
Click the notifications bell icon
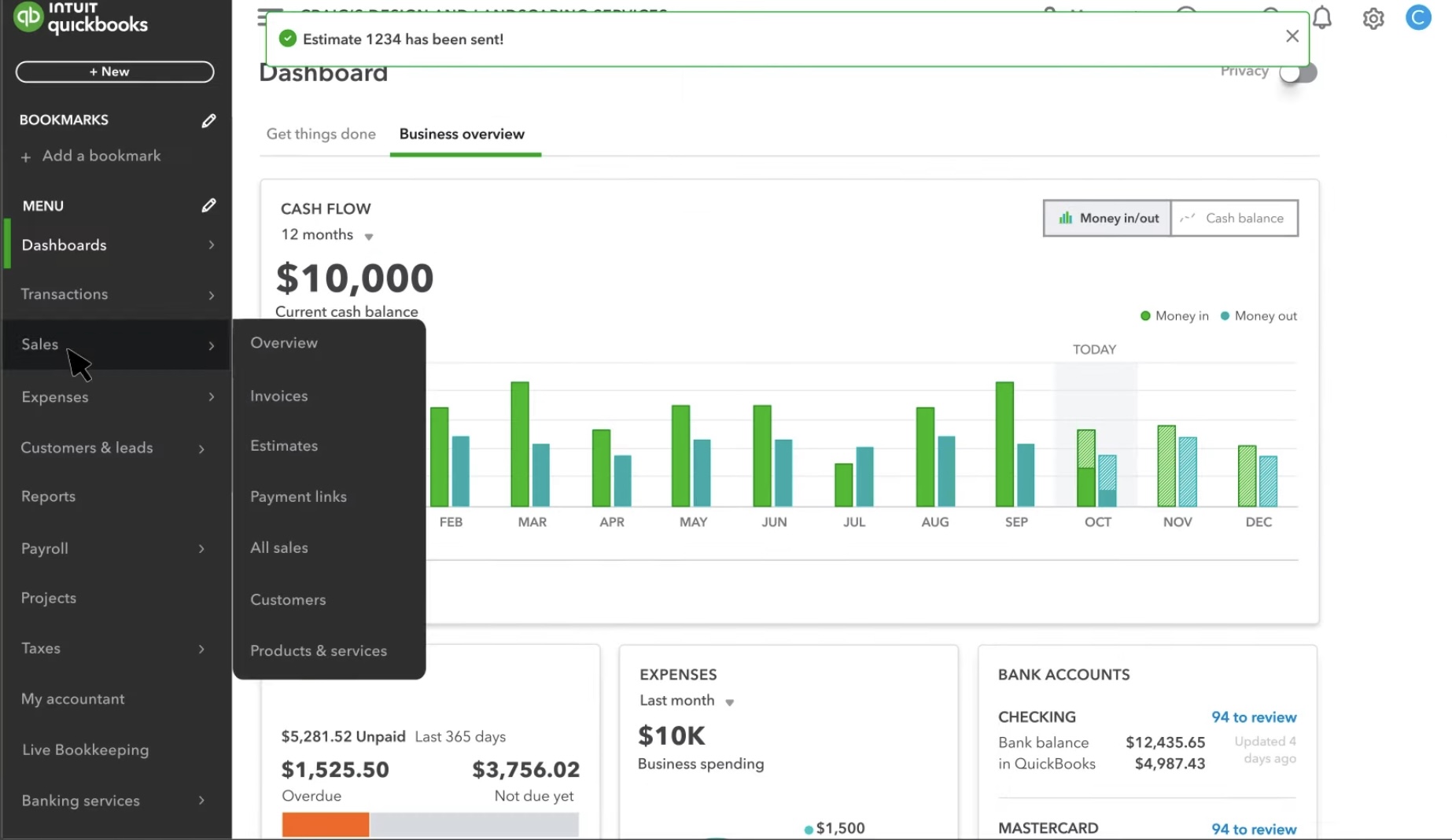click(1322, 18)
